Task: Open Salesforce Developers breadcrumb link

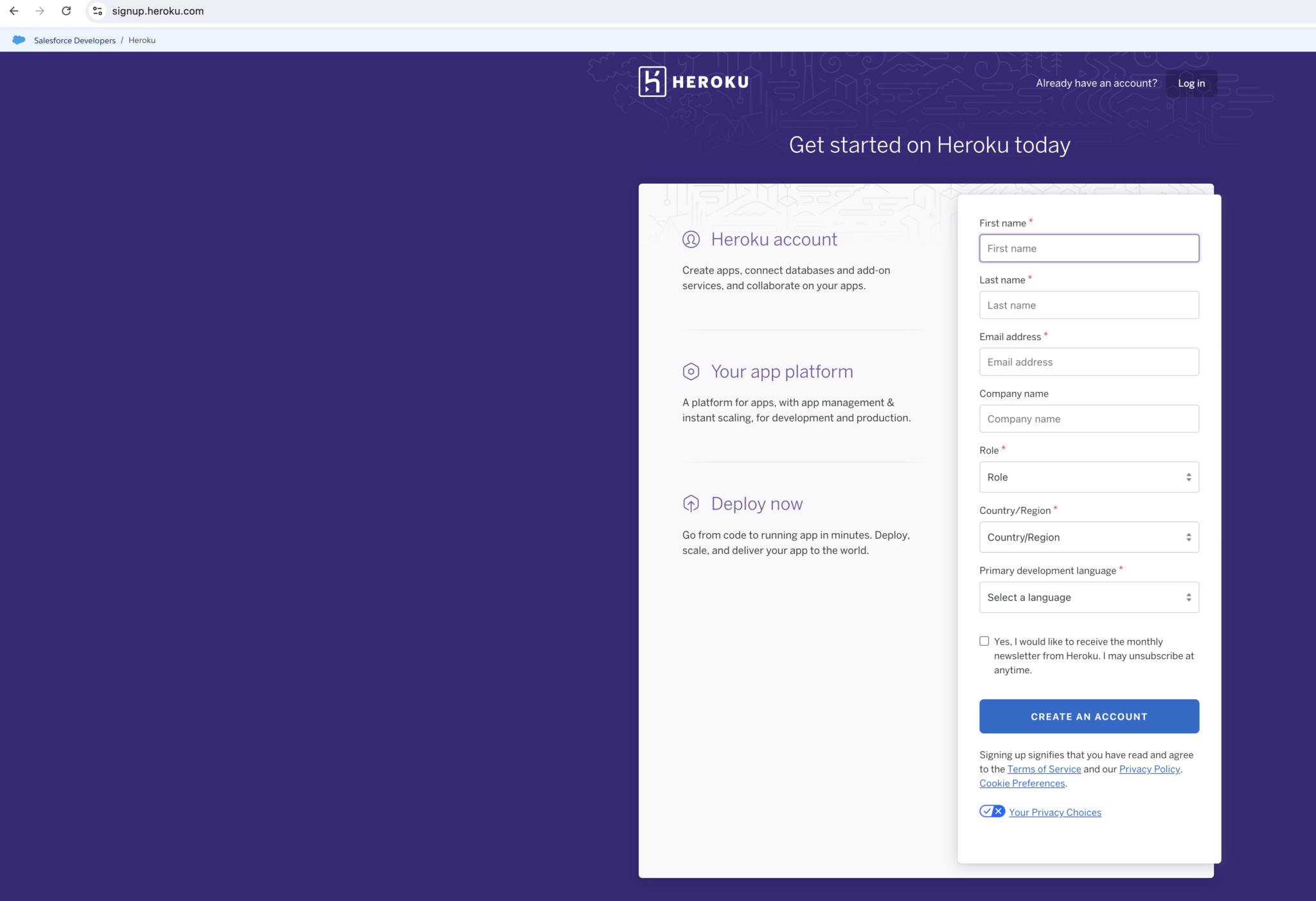Action: (x=75, y=40)
